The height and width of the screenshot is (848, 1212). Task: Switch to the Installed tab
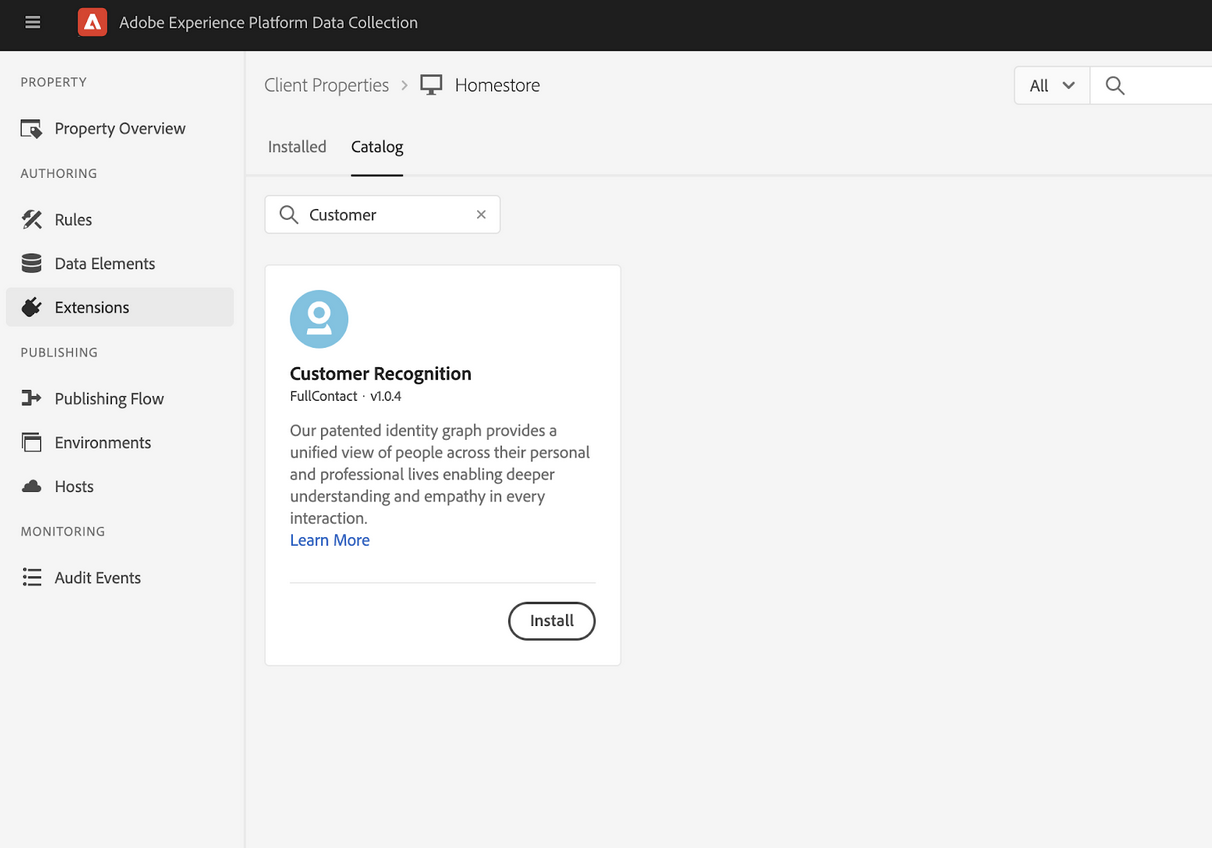coord(297,146)
